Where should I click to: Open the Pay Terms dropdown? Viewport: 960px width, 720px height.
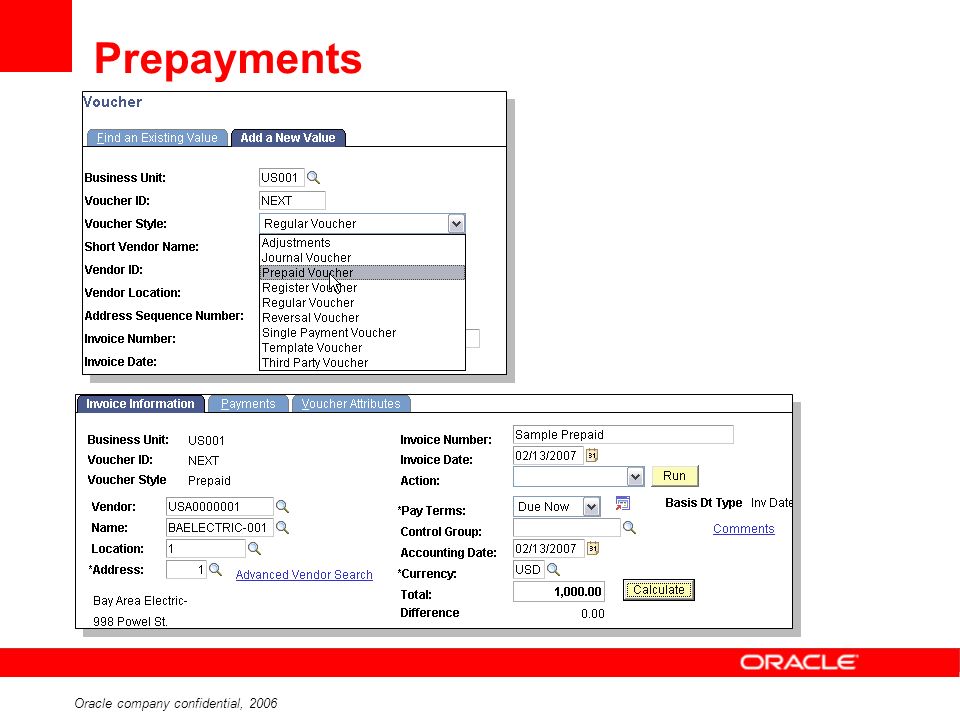tap(591, 507)
